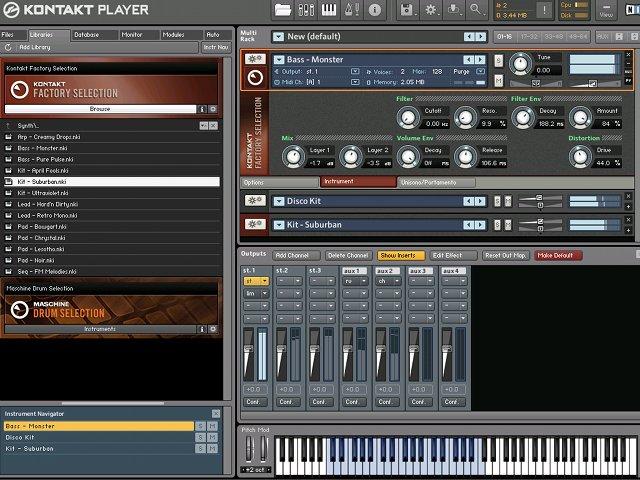
Task: Open the Kit - Suburban instrument dropdown
Action: coord(279,225)
